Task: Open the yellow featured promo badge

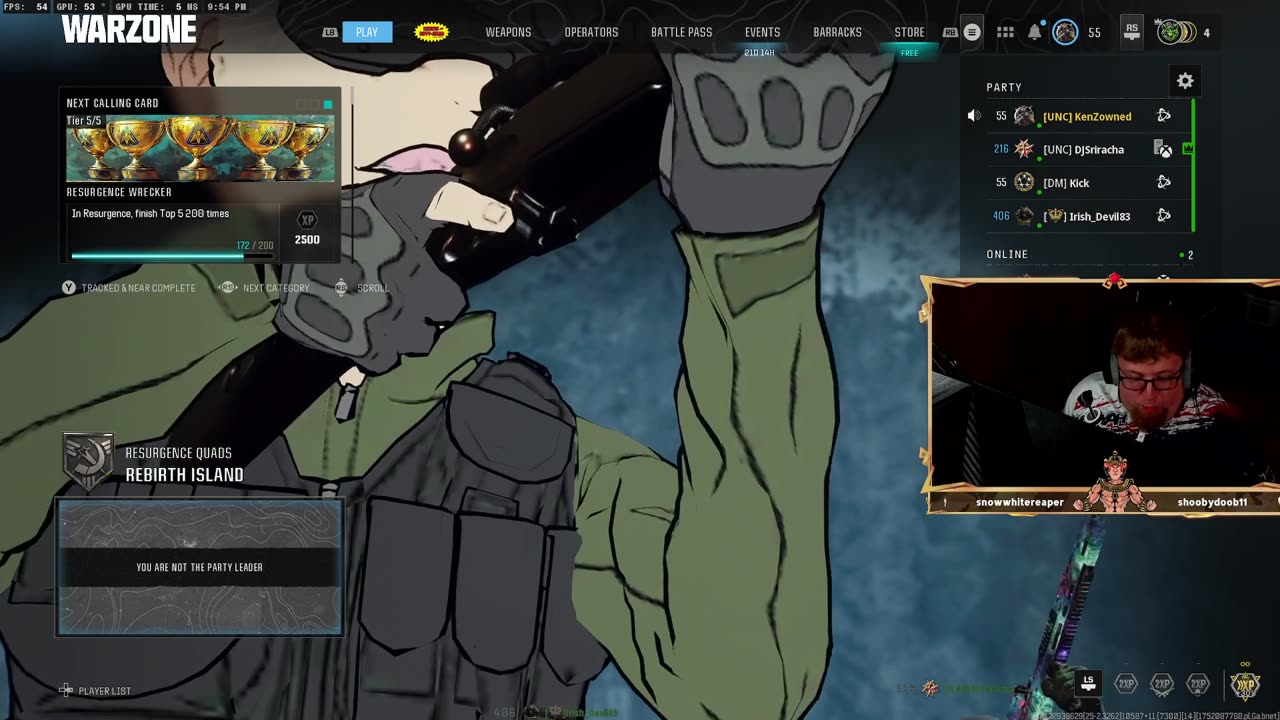Action: (431, 32)
